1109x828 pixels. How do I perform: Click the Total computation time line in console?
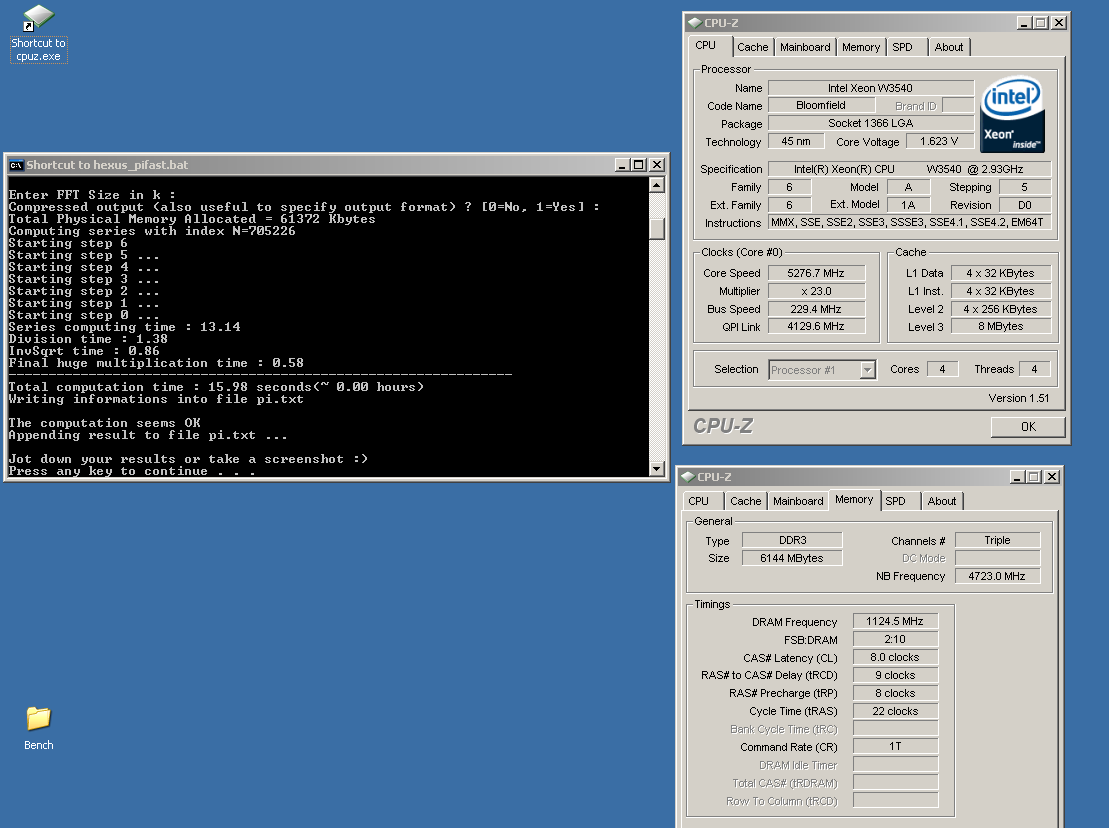216,387
